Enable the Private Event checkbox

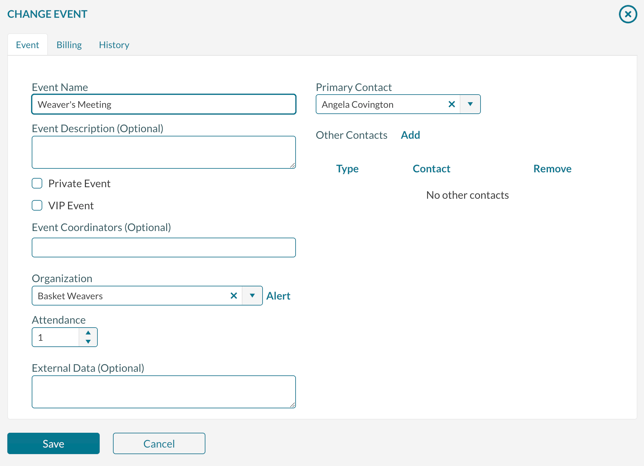coord(37,184)
